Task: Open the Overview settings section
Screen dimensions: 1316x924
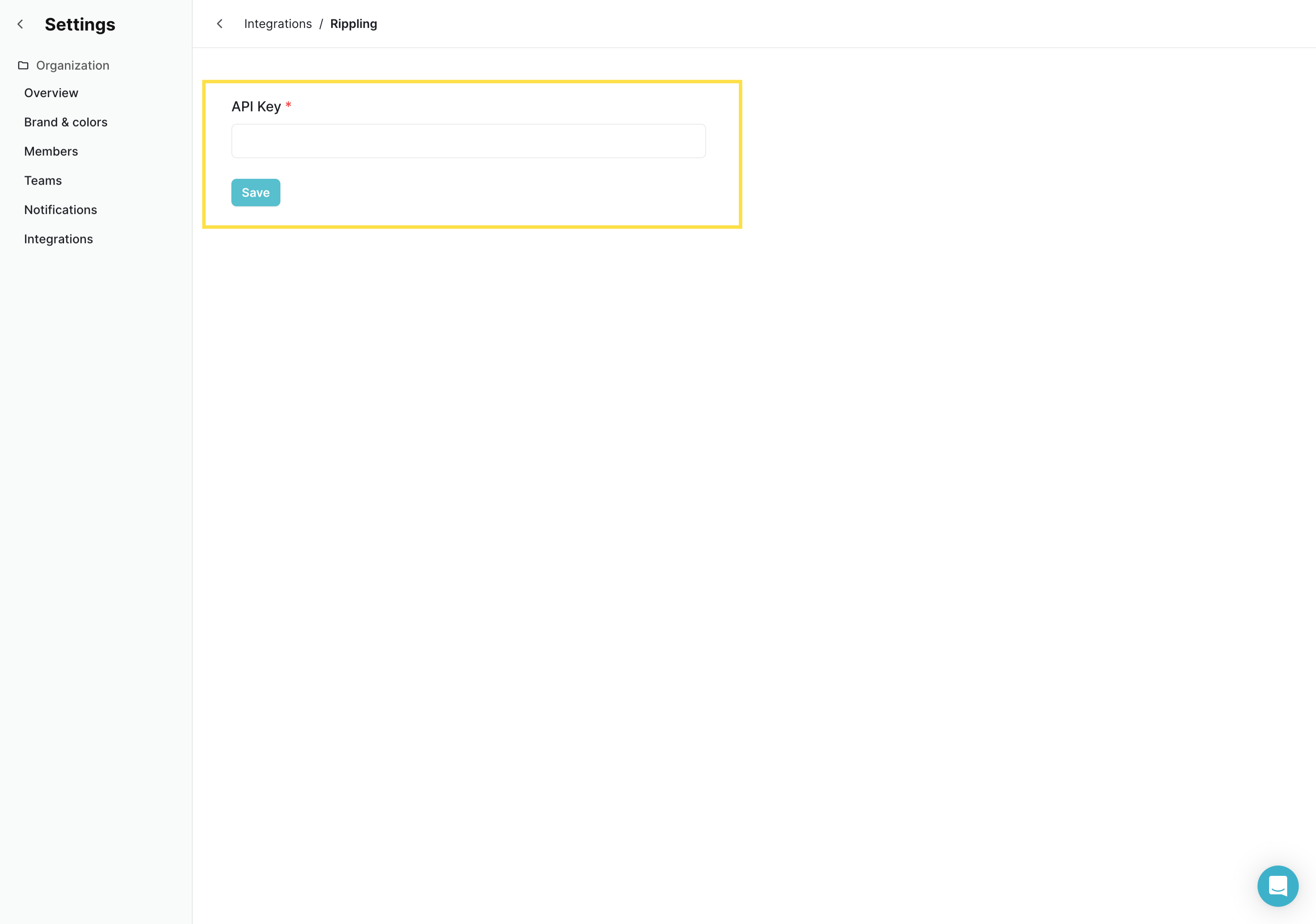Action: pyautogui.click(x=51, y=92)
